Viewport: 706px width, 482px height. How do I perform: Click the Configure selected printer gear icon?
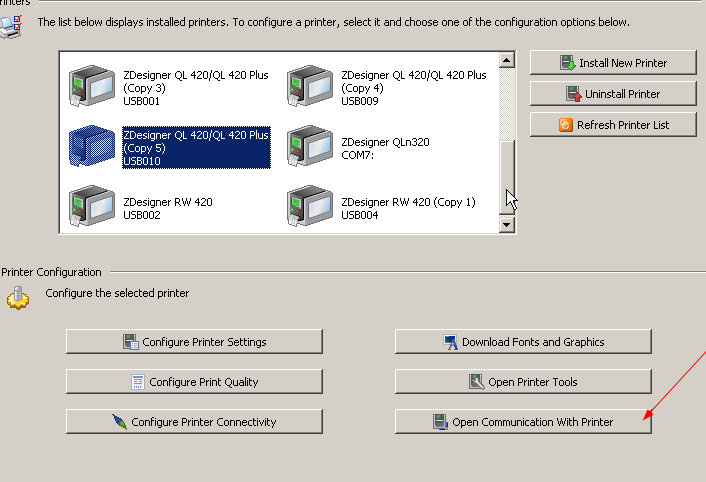[x=18, y=297]
